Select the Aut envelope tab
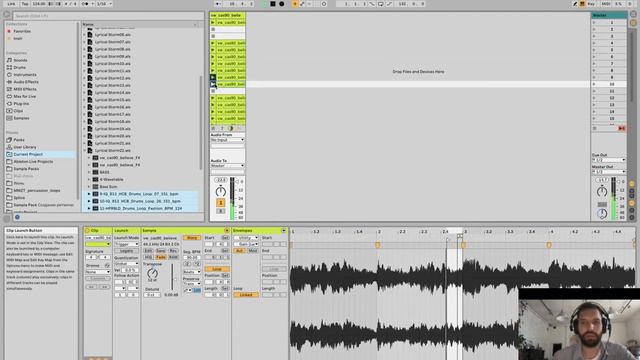 [x=239, y=251]
